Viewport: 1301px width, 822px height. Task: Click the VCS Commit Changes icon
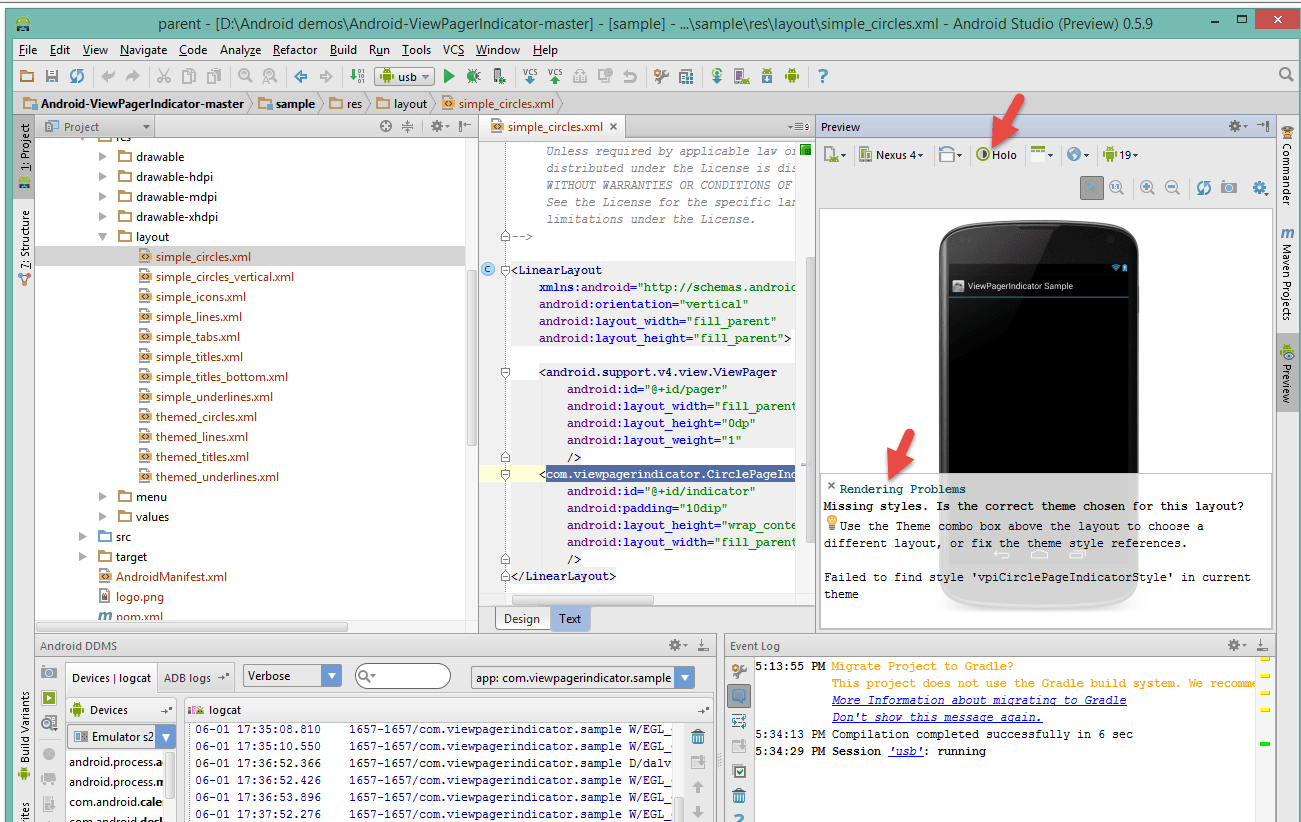pos(555,76)
